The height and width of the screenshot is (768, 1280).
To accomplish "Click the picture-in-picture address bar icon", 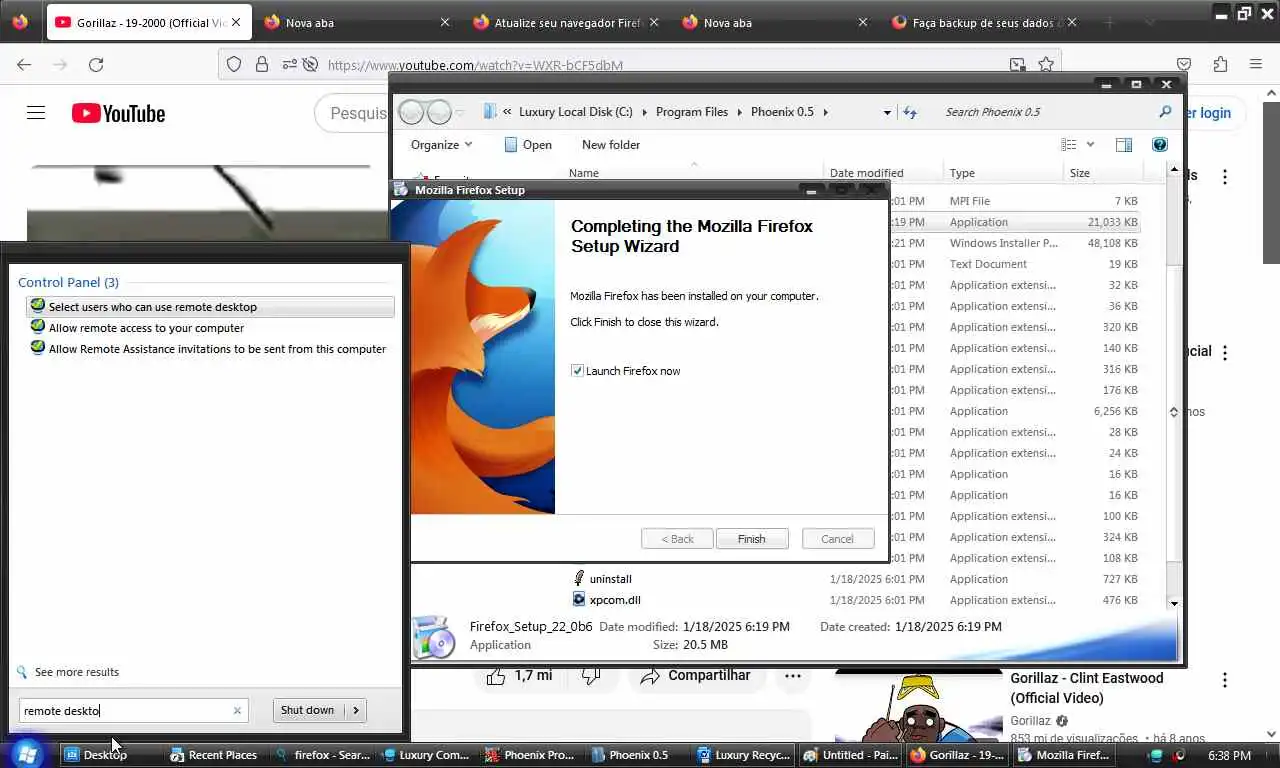I will [x=1017, y=64].
